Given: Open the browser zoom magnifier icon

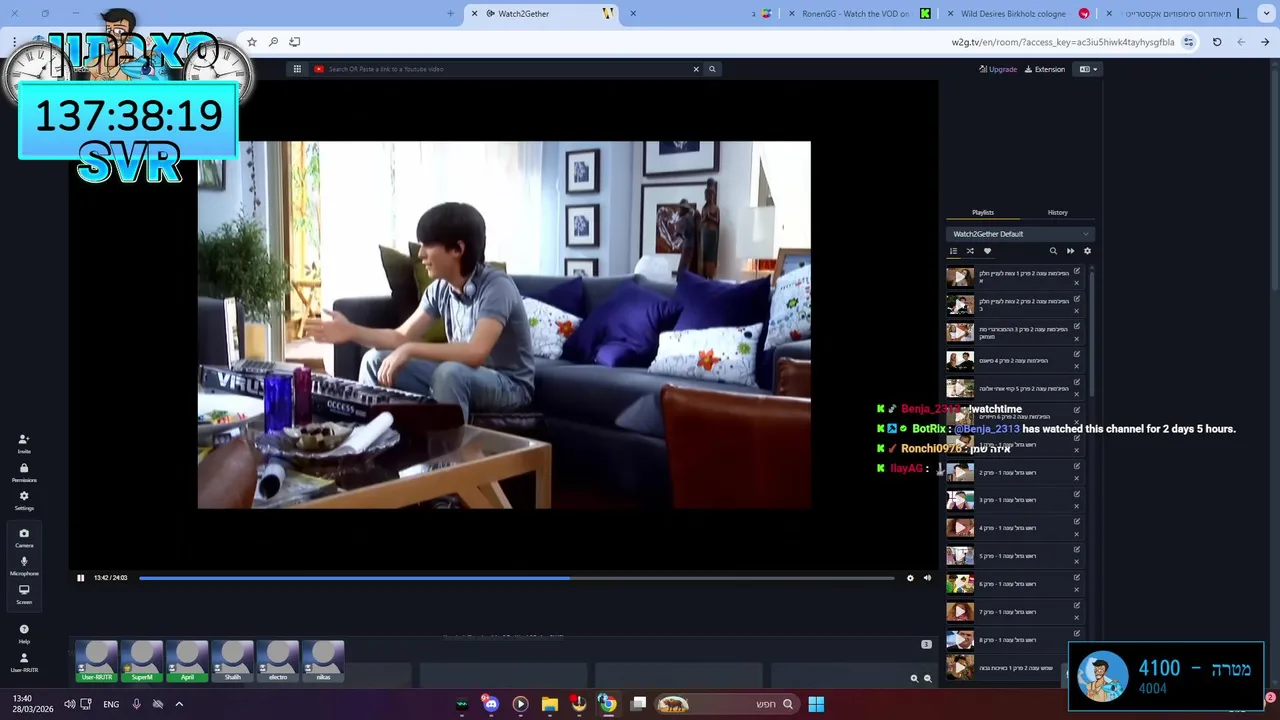Looking at the screenshot, I should tap(273, 42).
